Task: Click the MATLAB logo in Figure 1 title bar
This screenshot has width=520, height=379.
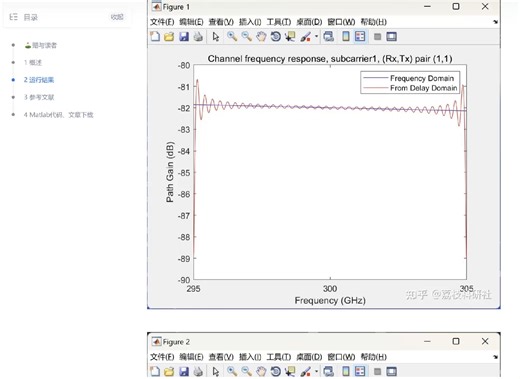Action: click(x=156, y=7)
